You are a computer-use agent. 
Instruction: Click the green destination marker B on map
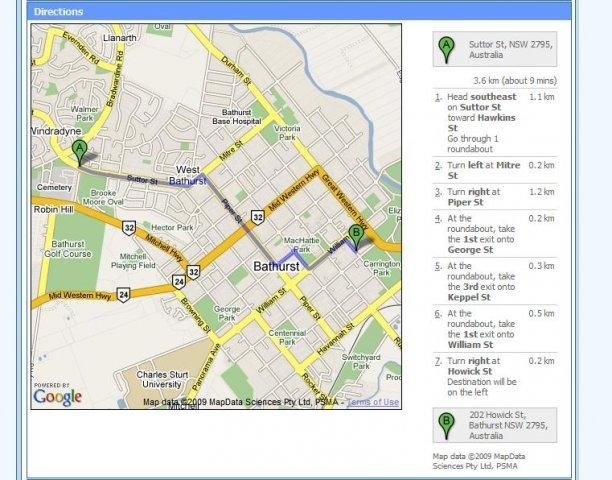click(x=355, y=237)
